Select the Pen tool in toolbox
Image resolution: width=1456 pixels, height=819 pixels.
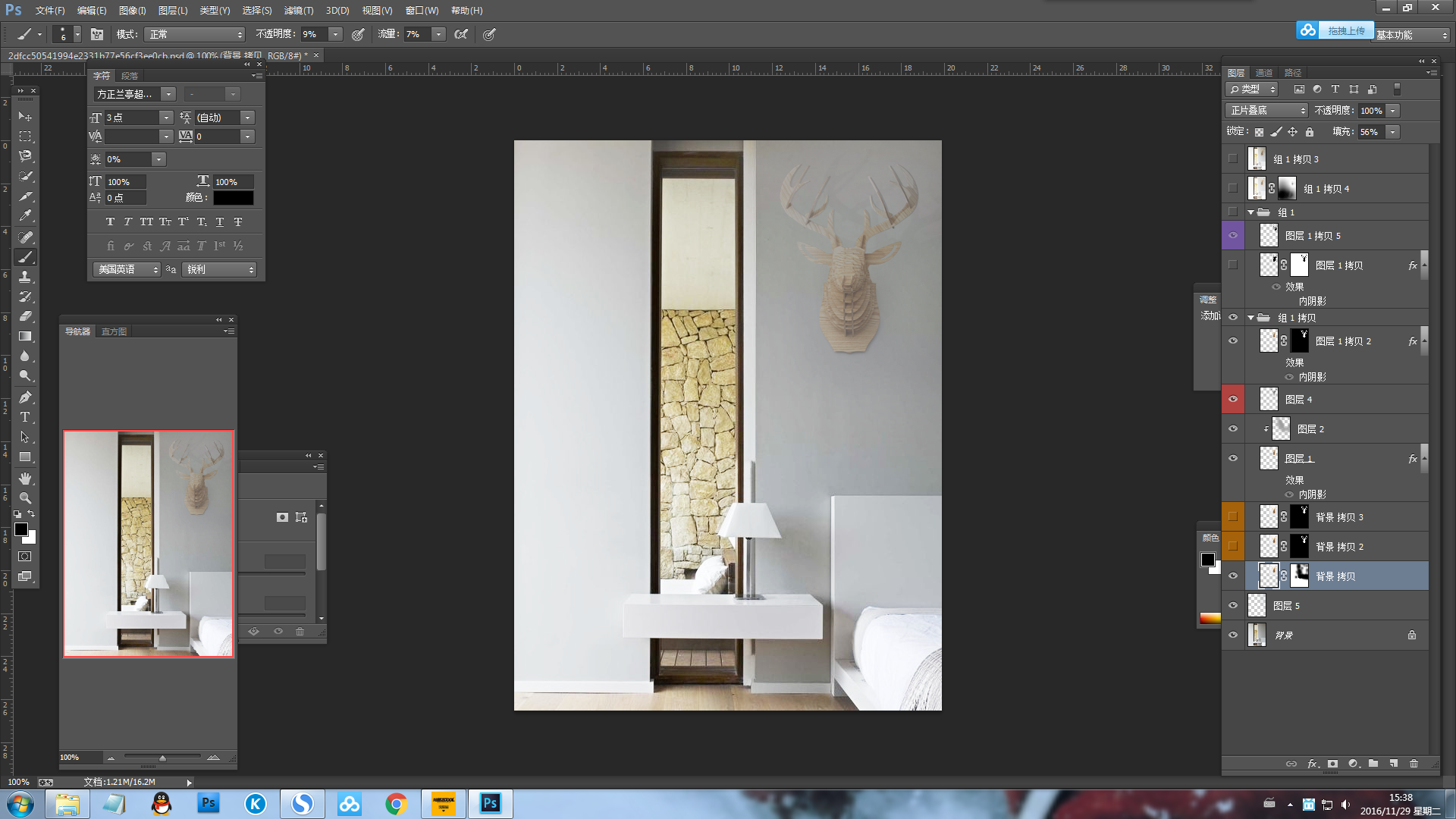[25, 397]
